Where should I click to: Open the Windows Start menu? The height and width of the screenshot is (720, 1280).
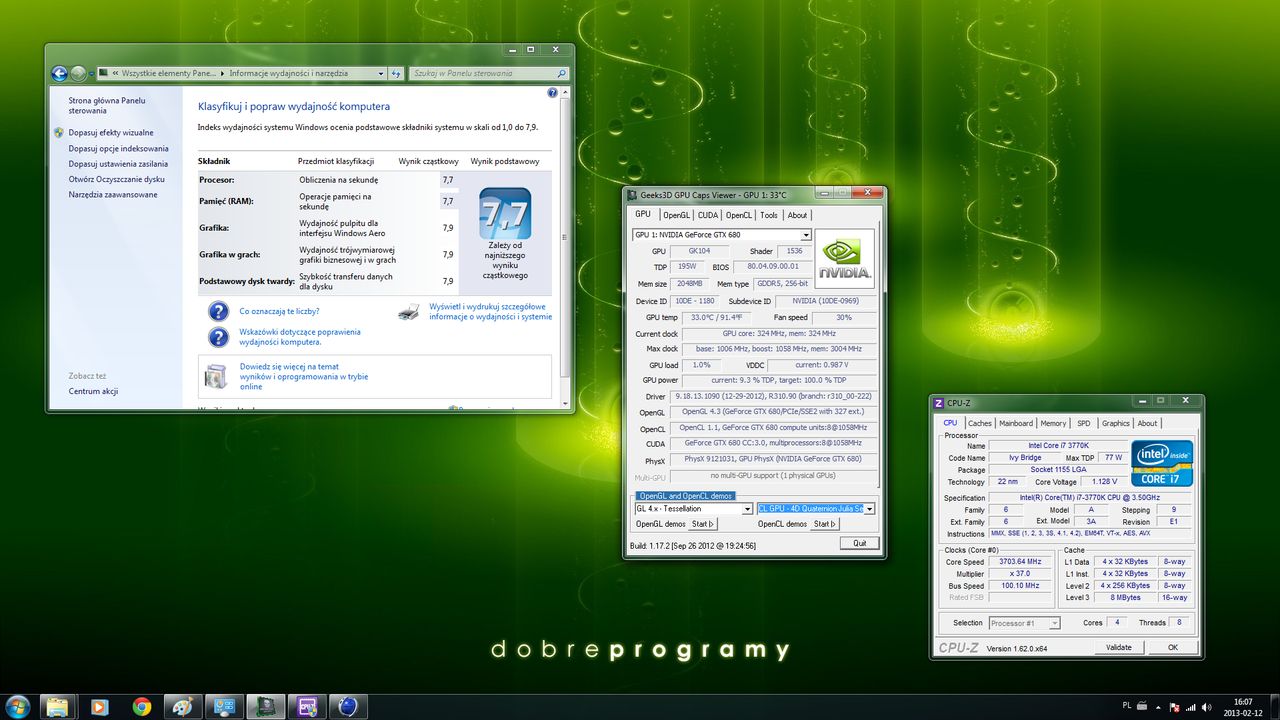(17, 706)
